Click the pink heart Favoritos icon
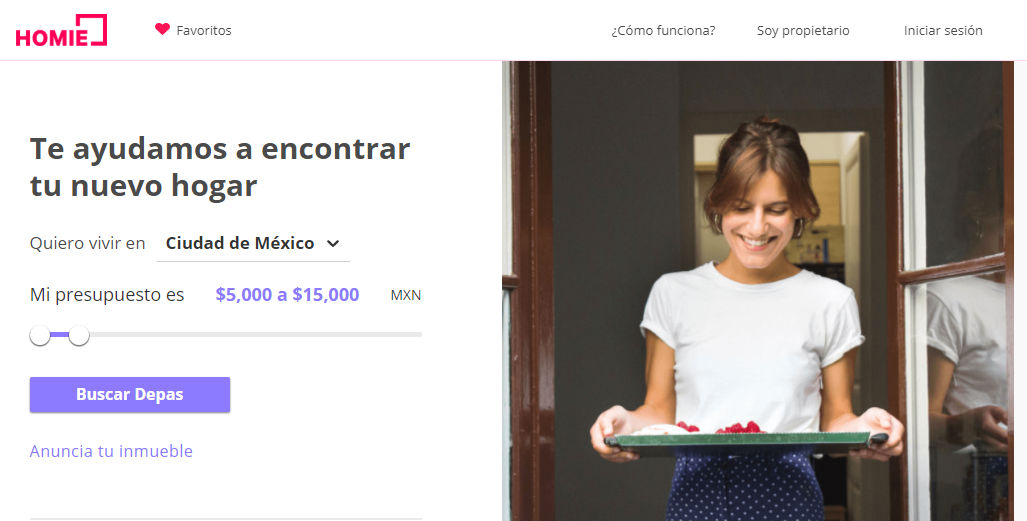This screenshot has height=521, width=1027. tap(162, 29)
